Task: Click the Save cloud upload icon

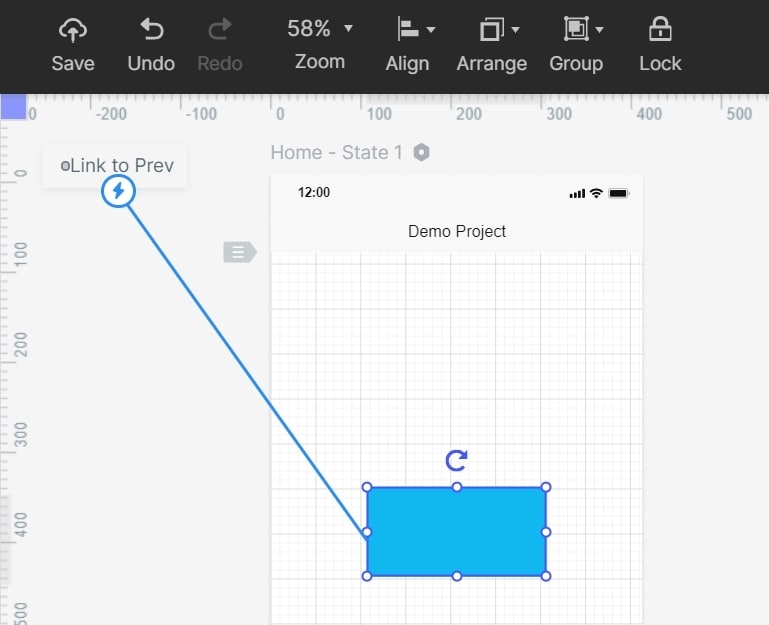Action: click(x=73, y=30)
